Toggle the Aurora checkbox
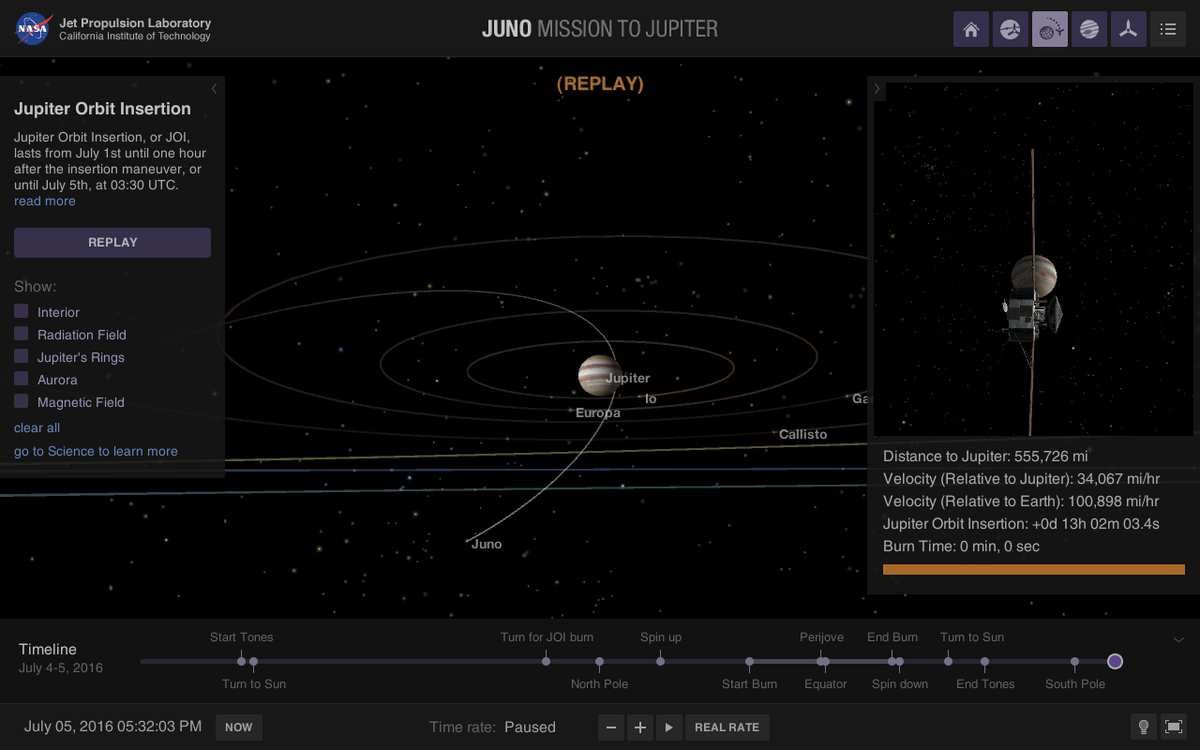The width and height of the screenshot is (1200, 750). coord(21,379)
